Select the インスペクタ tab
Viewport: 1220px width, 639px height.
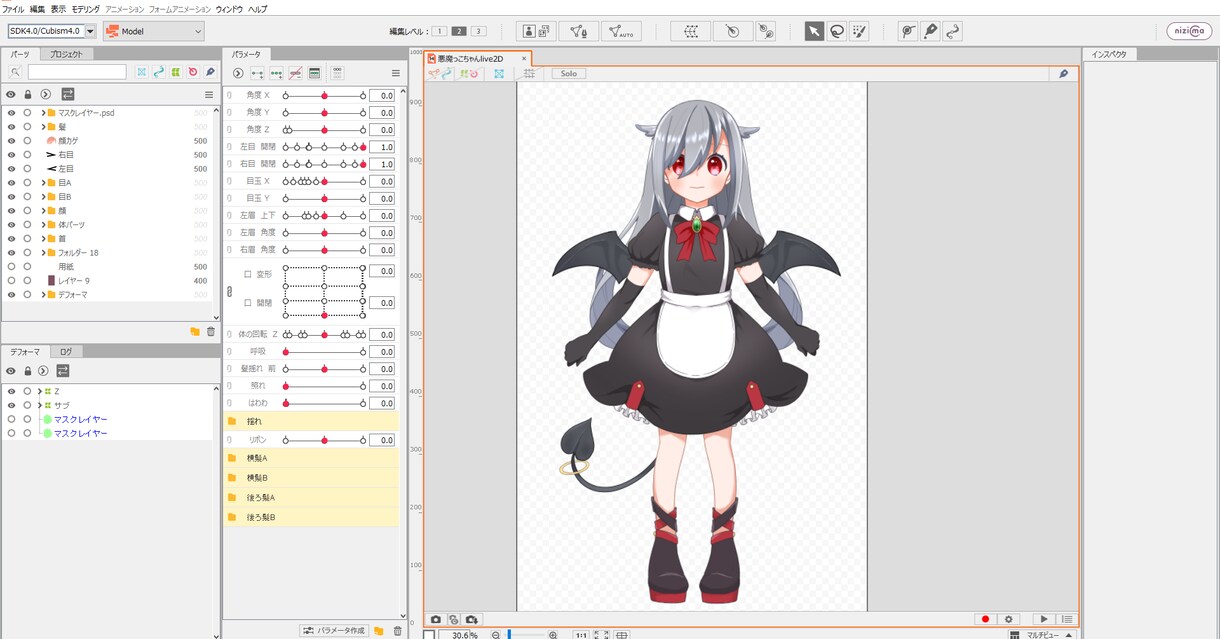1109,54
